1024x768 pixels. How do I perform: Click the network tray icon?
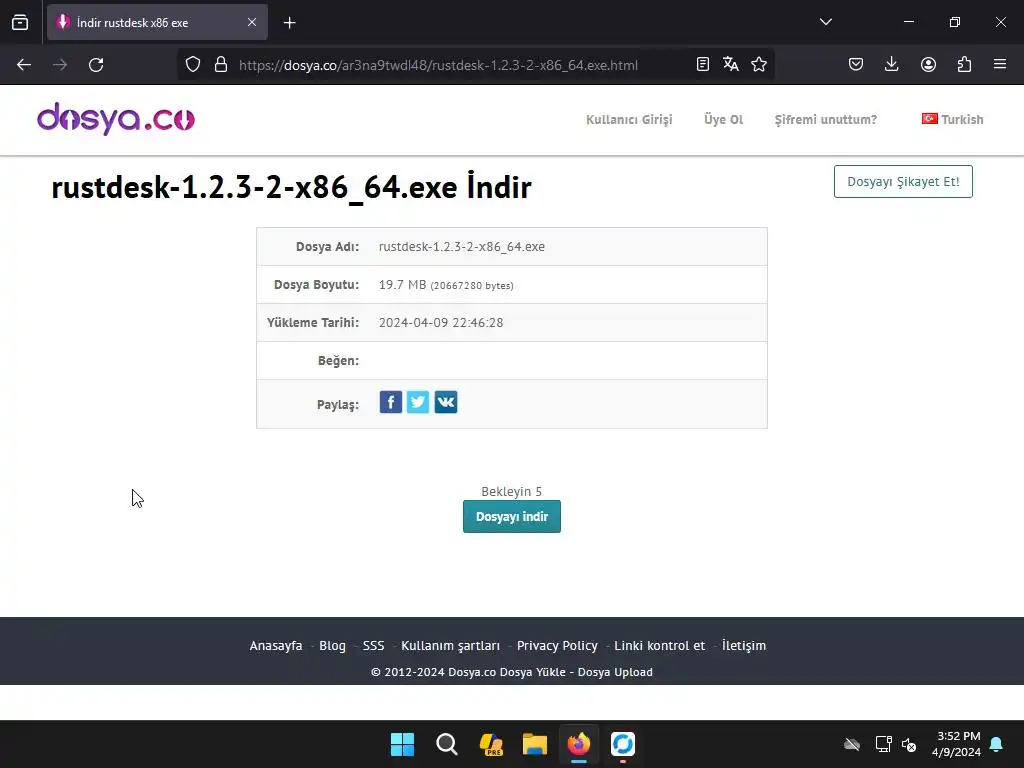(883, 744)
